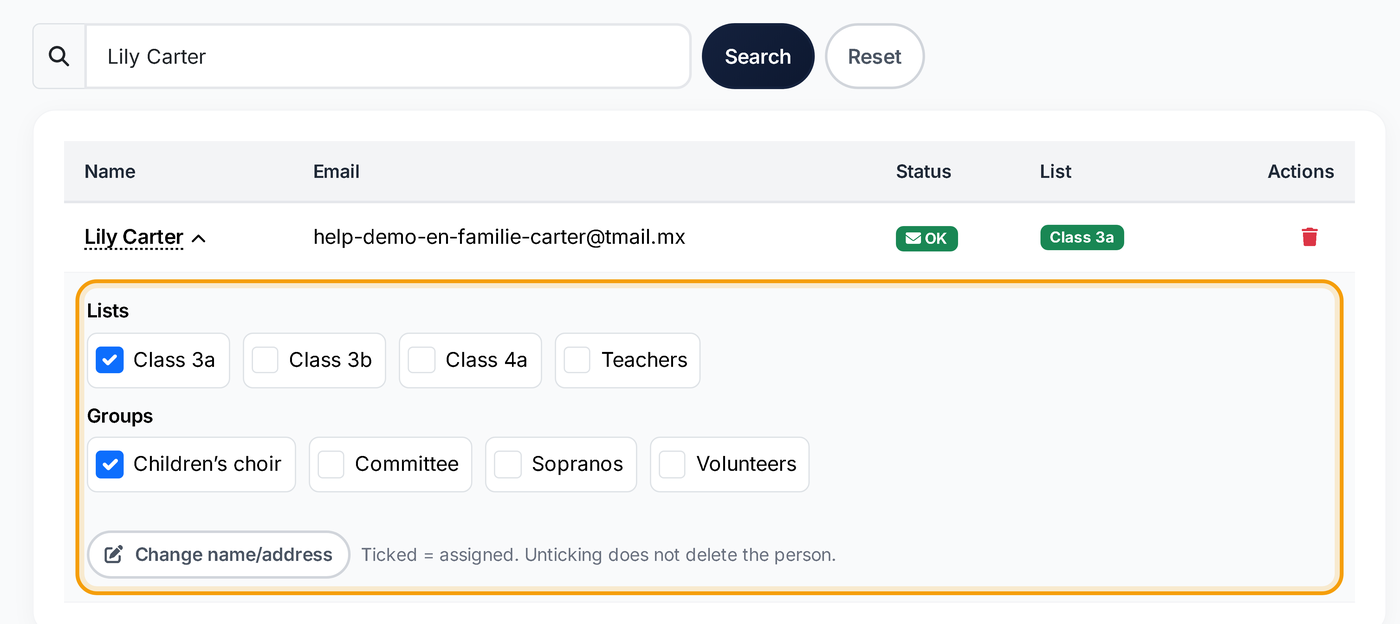Tick the Committee group checkbox
Screen dimensions: 1400x624
[x=331, y=464]
